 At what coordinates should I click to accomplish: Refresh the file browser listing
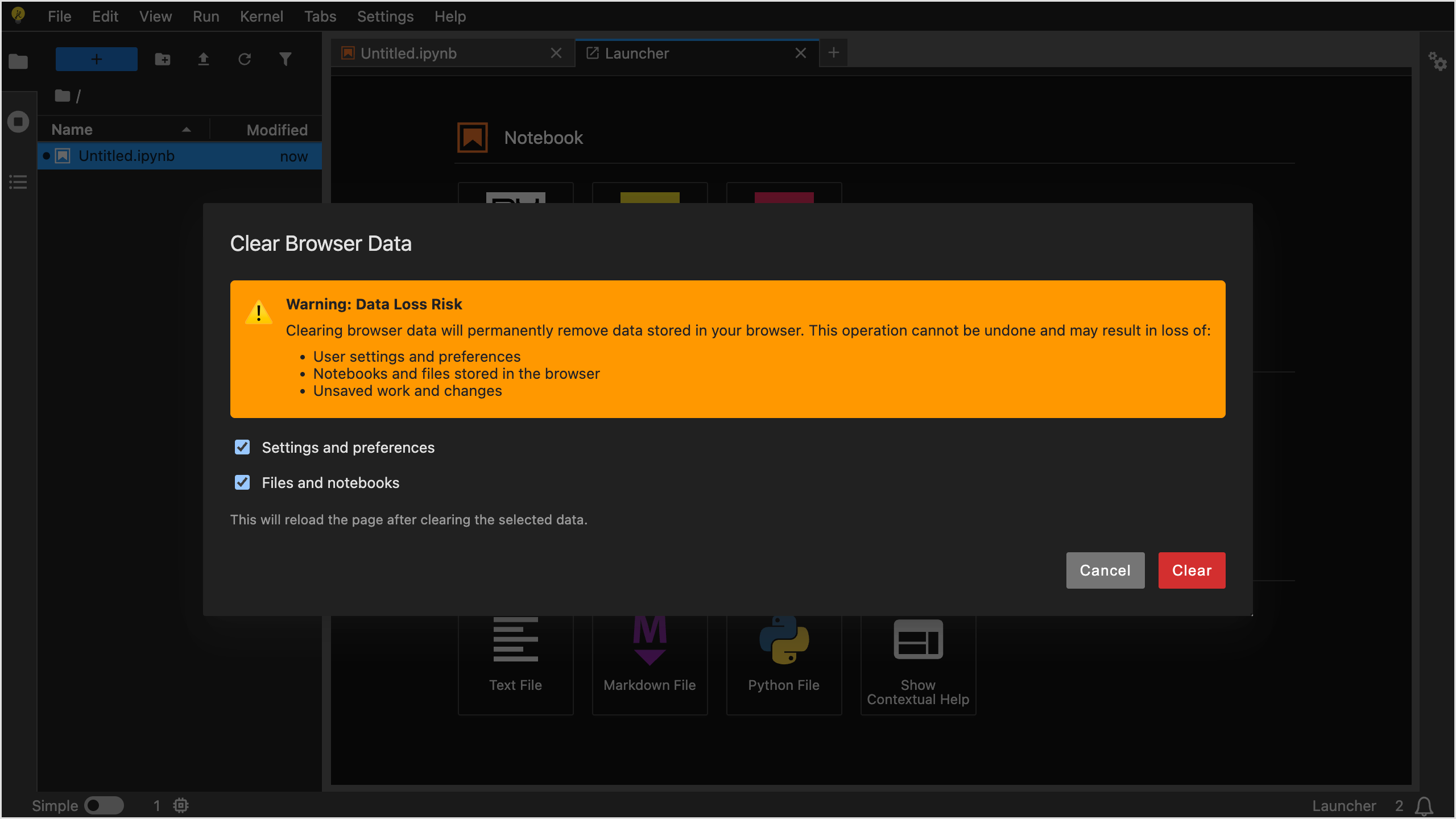(245, 59)
